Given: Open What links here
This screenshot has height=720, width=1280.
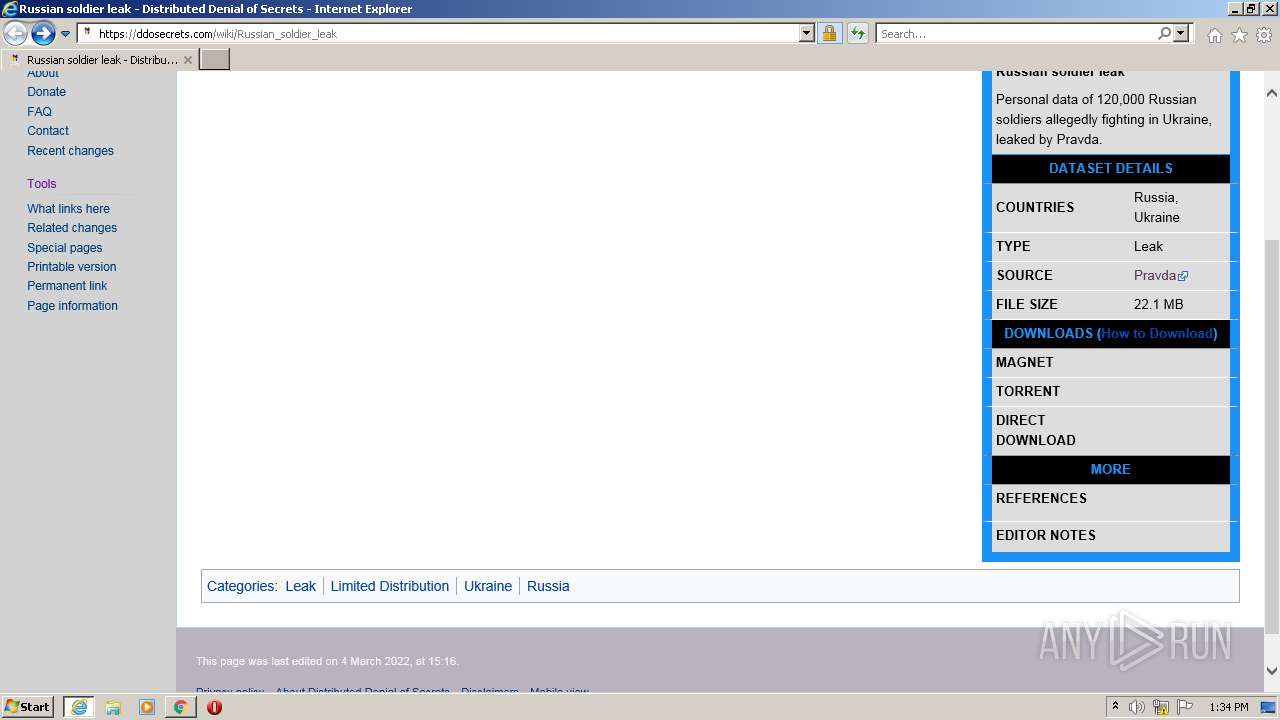Looking at the screenshot, I should click(68, 209).
